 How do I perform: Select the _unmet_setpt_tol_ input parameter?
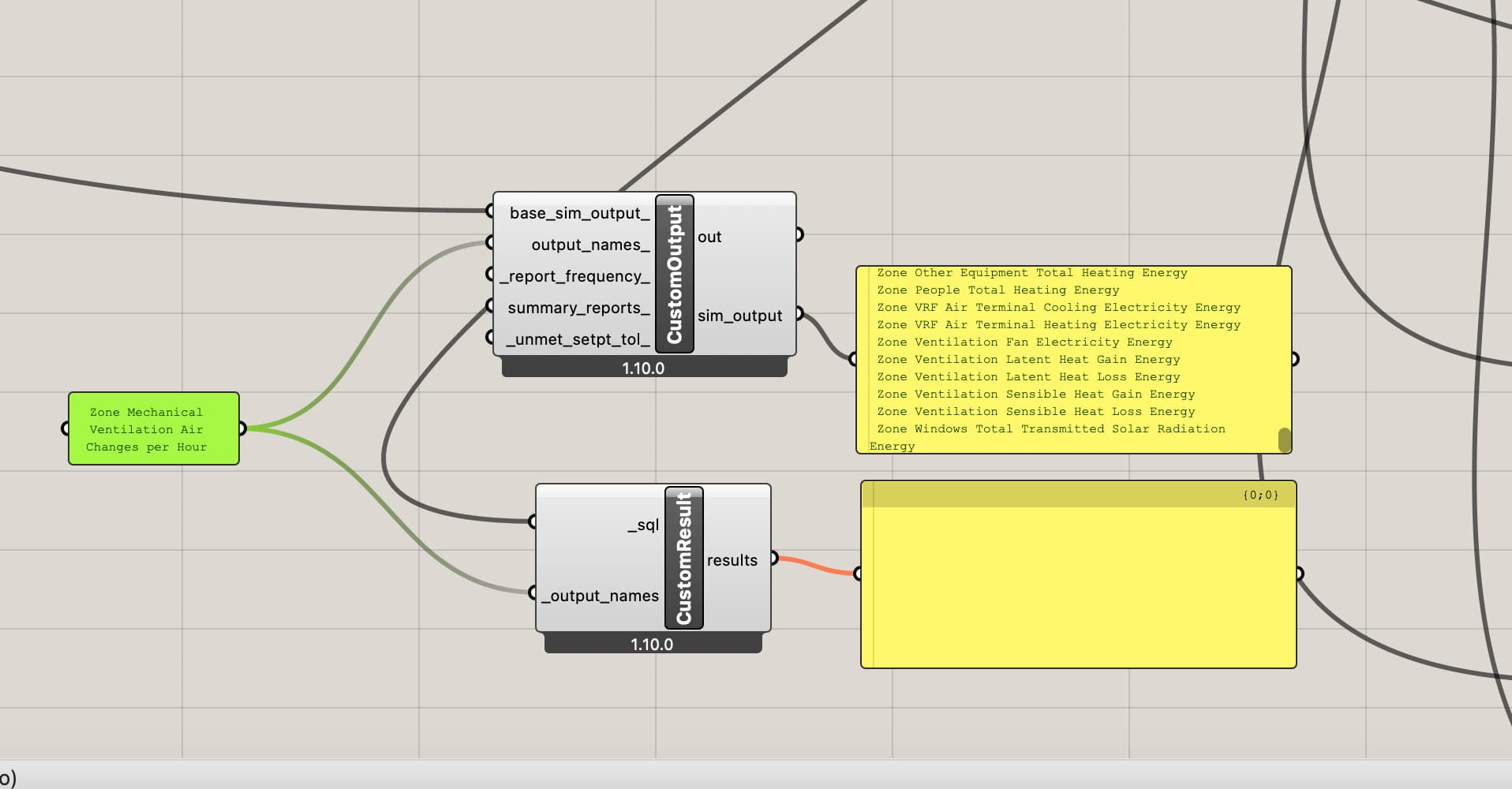click(x=577, y=339)
